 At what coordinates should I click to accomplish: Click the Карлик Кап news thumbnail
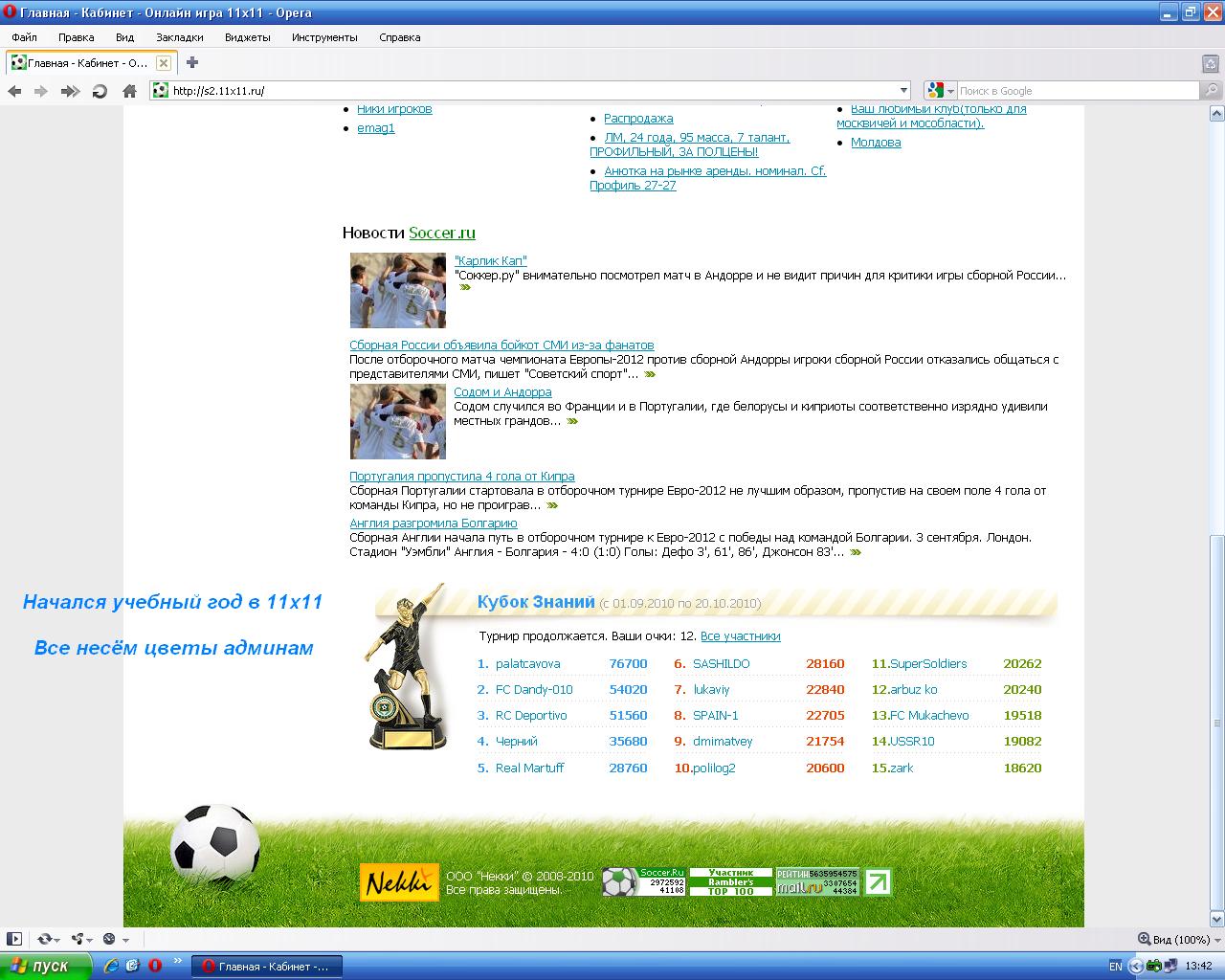point(397,290)
